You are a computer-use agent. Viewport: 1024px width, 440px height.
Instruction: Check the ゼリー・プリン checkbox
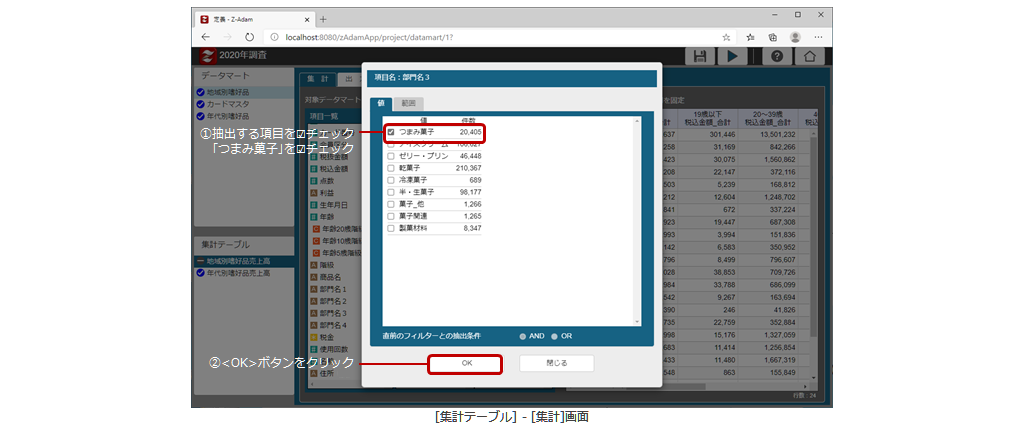pyautogui.click(x=391, y=156)
